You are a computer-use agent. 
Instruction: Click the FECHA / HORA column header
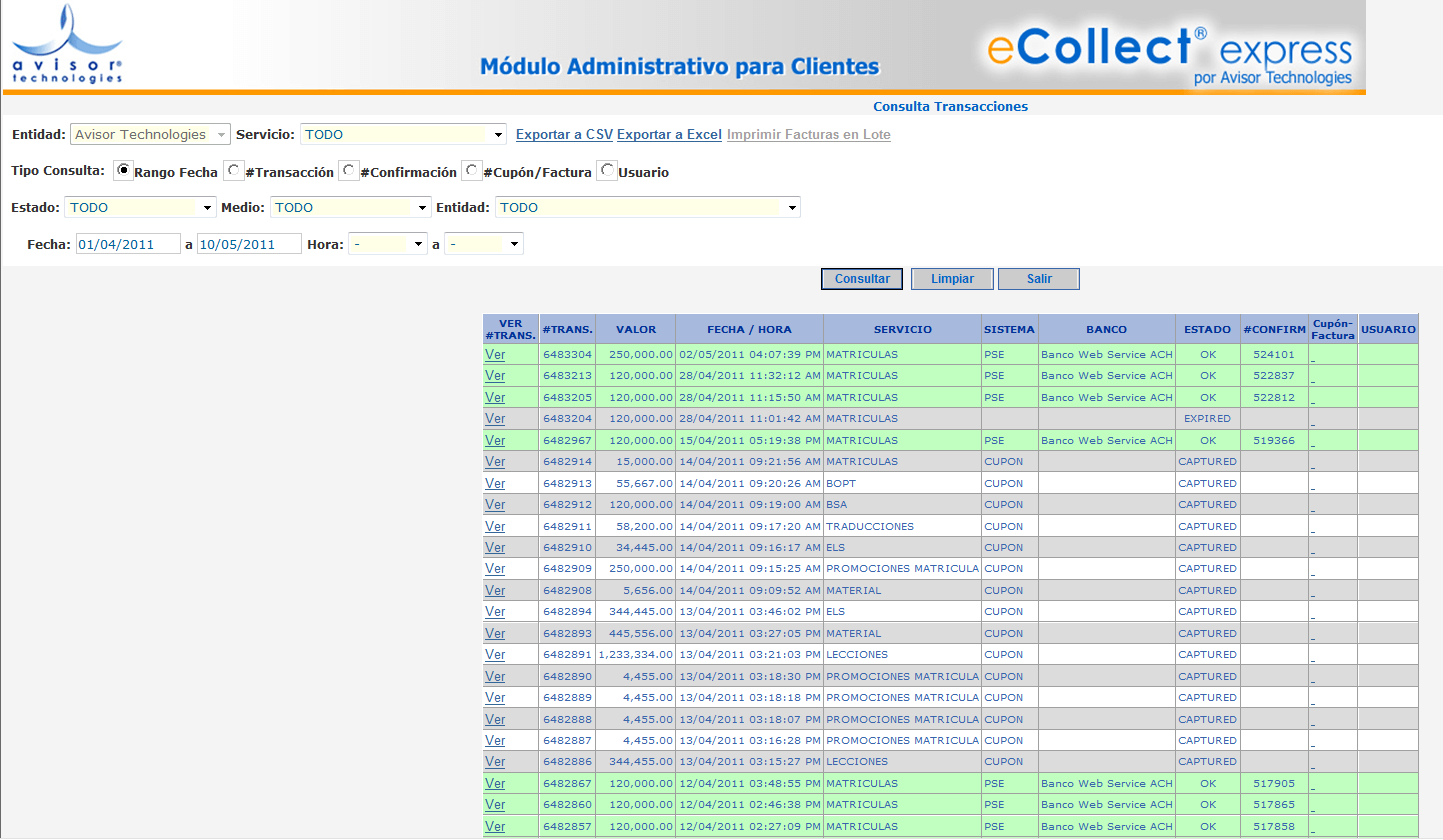tap(749, 329)
